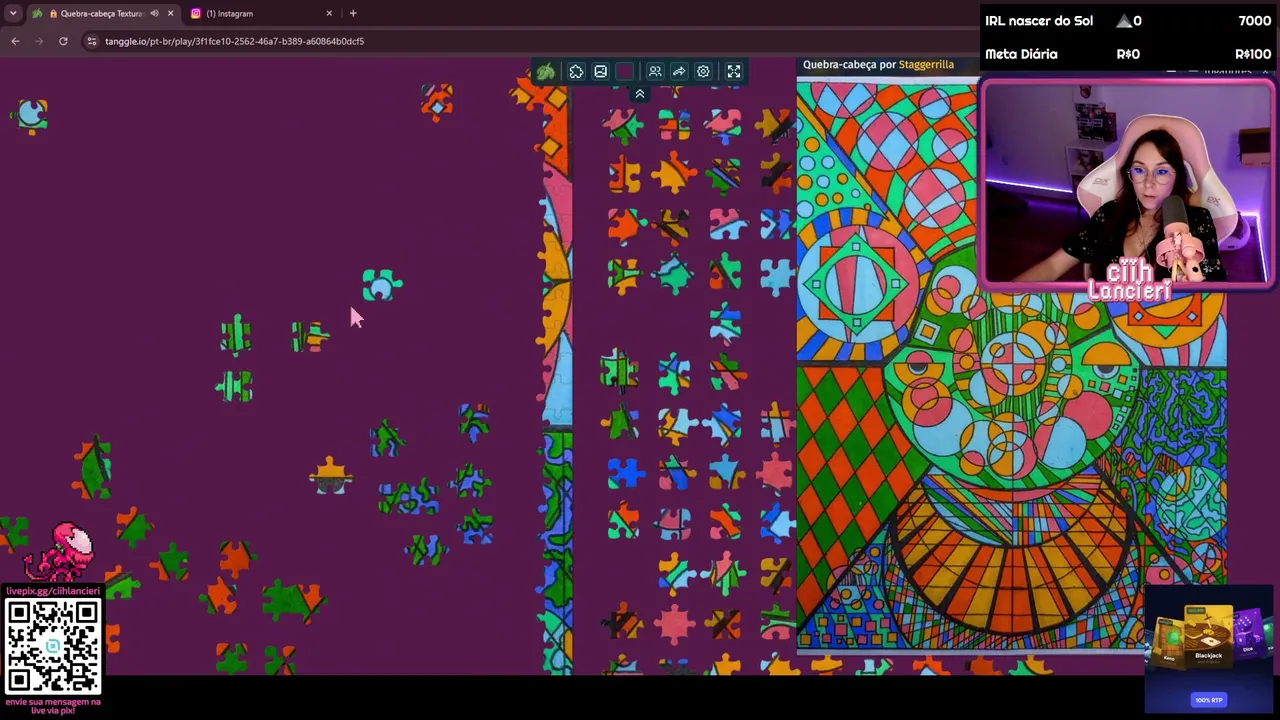
Task: Open the Staggerrilla creator link
Action: pyautogui.click(x=926, y=64)
